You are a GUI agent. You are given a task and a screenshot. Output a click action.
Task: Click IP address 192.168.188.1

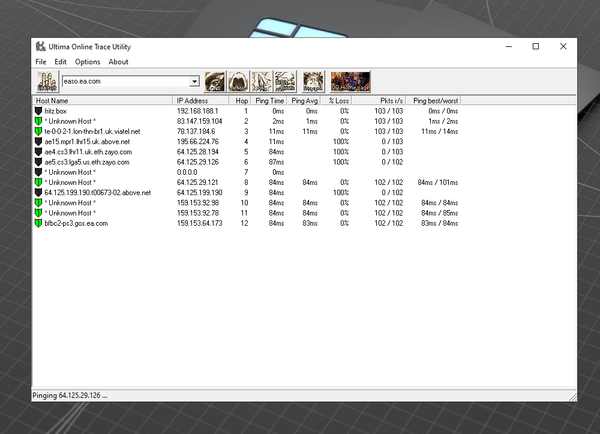coord(197,111)
